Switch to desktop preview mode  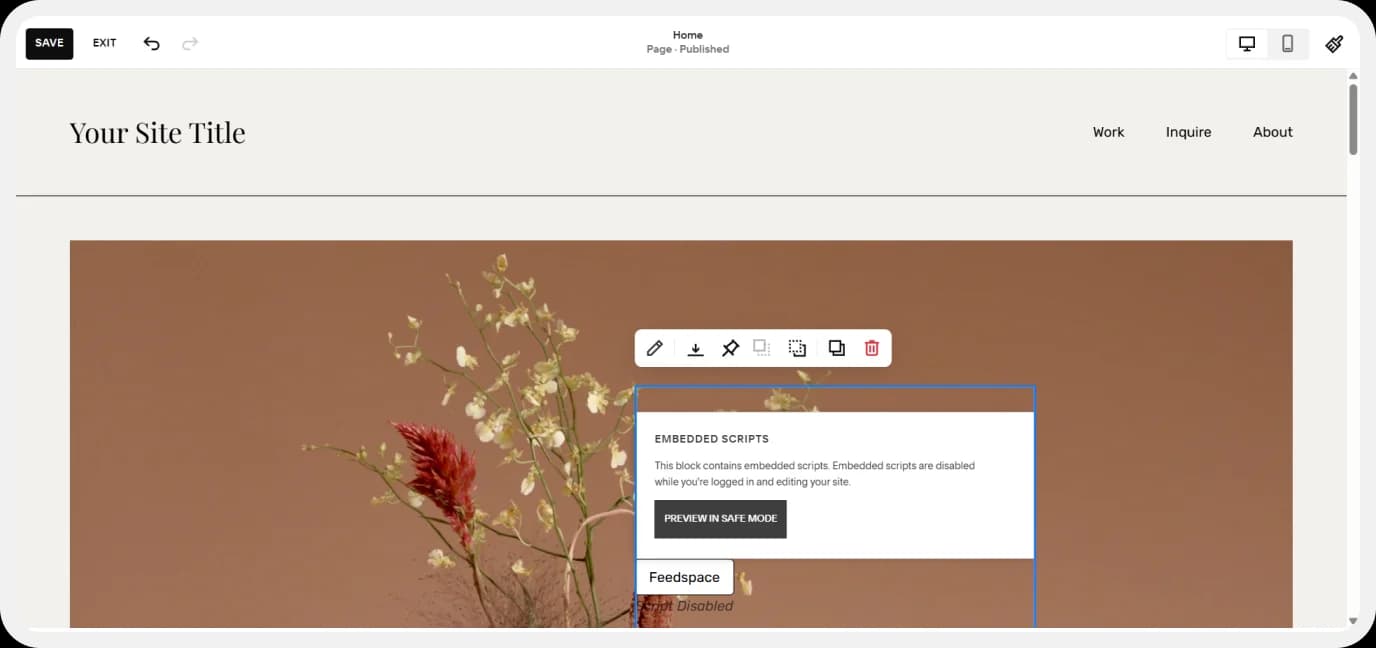point(1246,44)
